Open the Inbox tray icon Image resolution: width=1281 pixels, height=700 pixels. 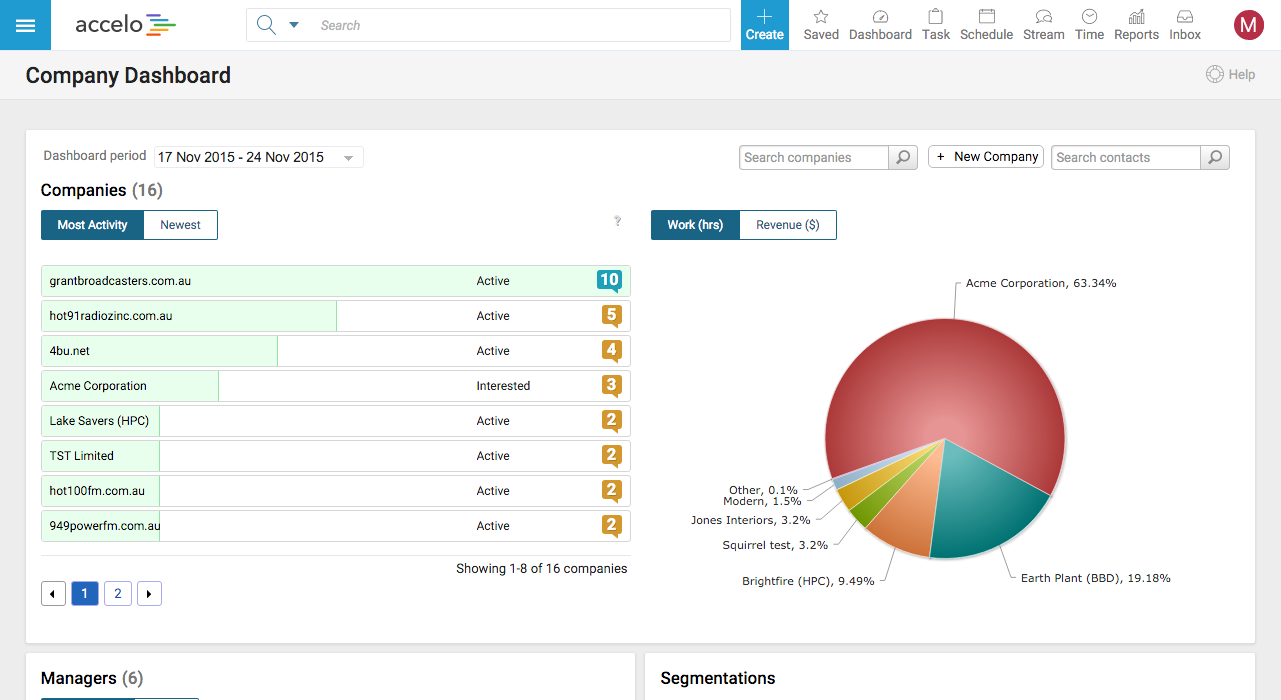(x=1185, y=17)
